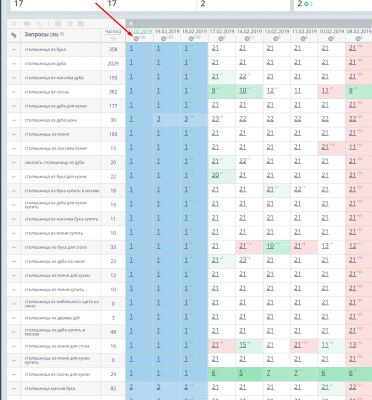Open position 9 on 17.02.2019 in 382 row
This screenshot has width=372, height=400.
pos(213,90)
